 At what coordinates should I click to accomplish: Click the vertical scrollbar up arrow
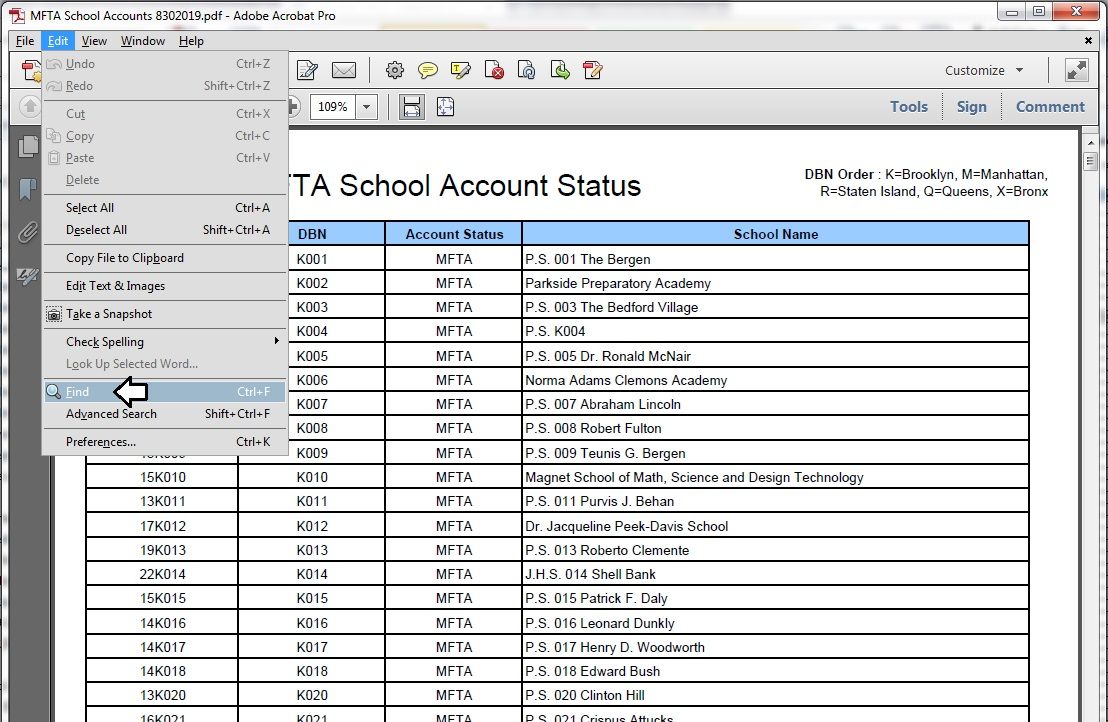click(1090, 142)
